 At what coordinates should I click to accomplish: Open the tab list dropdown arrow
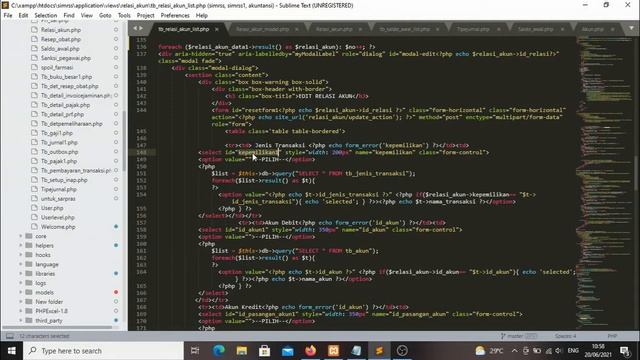(x=631, y=28)
